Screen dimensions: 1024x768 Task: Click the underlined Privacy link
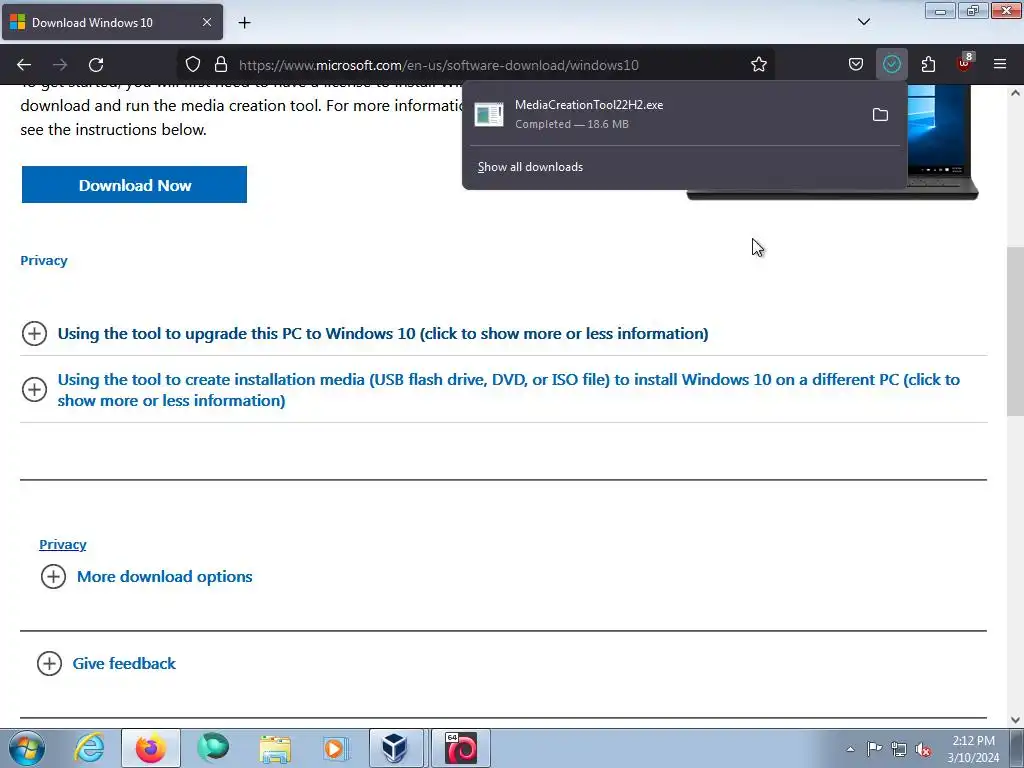point(63,545)
